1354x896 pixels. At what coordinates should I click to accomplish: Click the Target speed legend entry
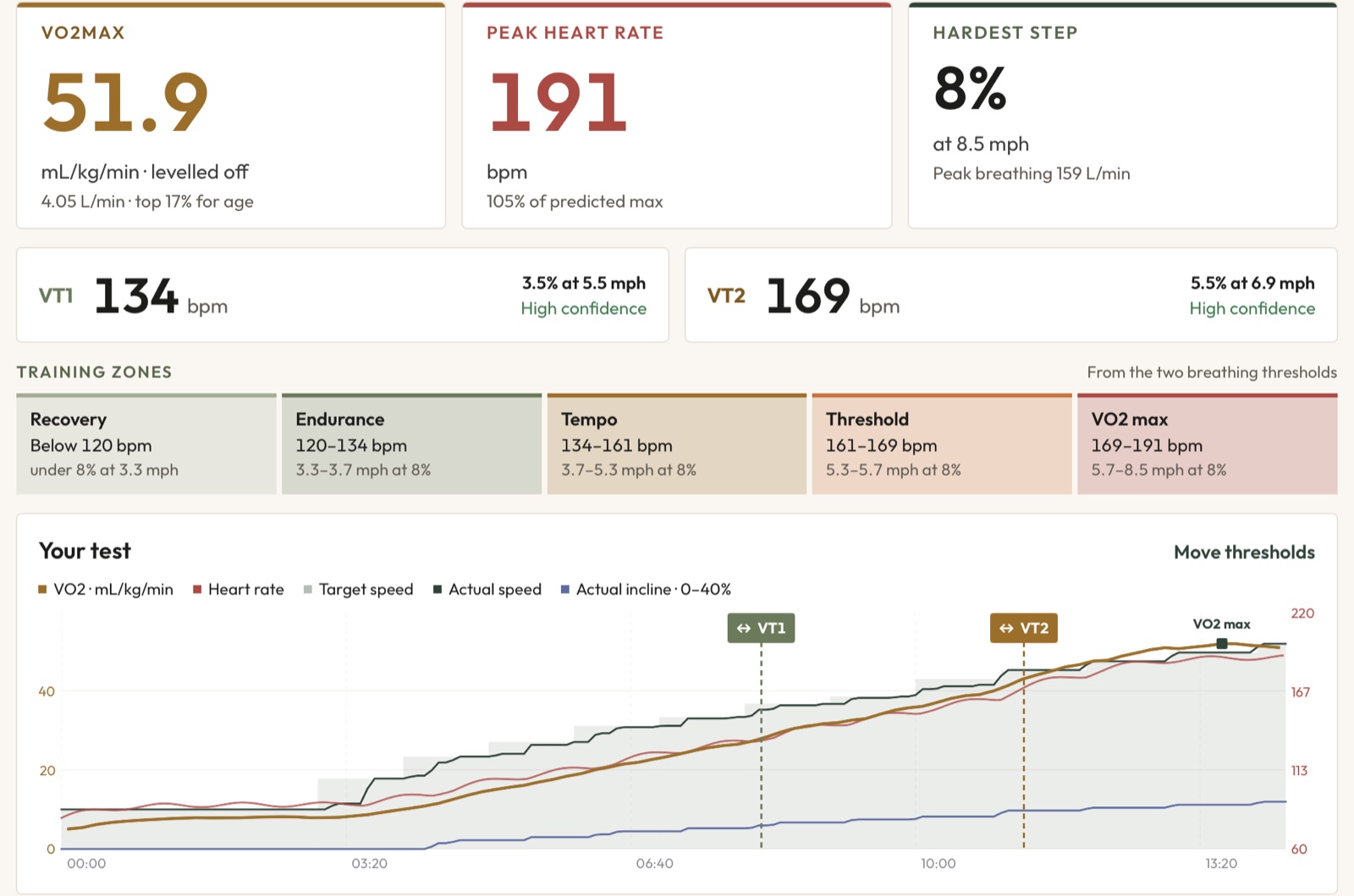point(358,590)
